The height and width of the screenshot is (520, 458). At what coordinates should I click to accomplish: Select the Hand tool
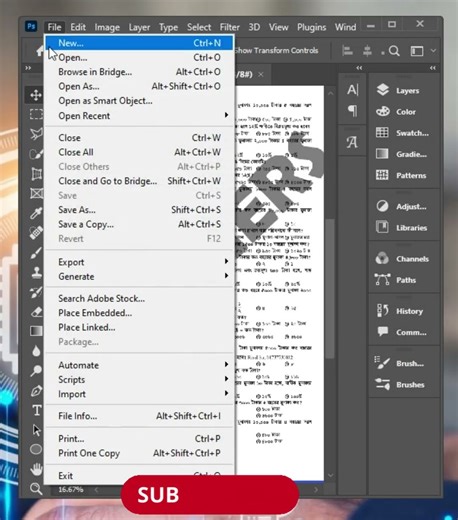(36, 469)
